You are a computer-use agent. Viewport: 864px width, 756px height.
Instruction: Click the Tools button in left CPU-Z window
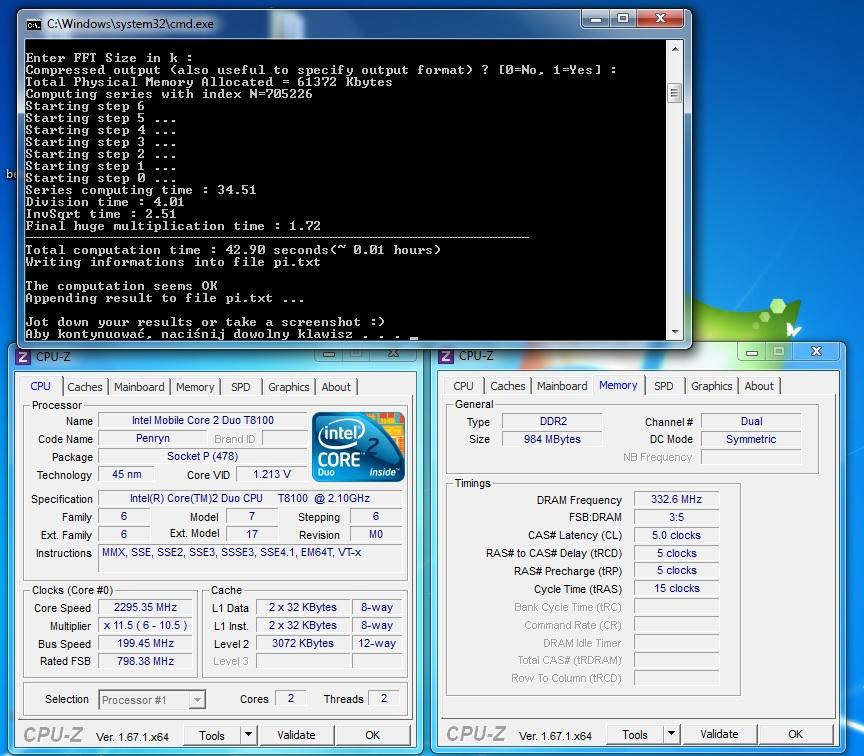212,735
